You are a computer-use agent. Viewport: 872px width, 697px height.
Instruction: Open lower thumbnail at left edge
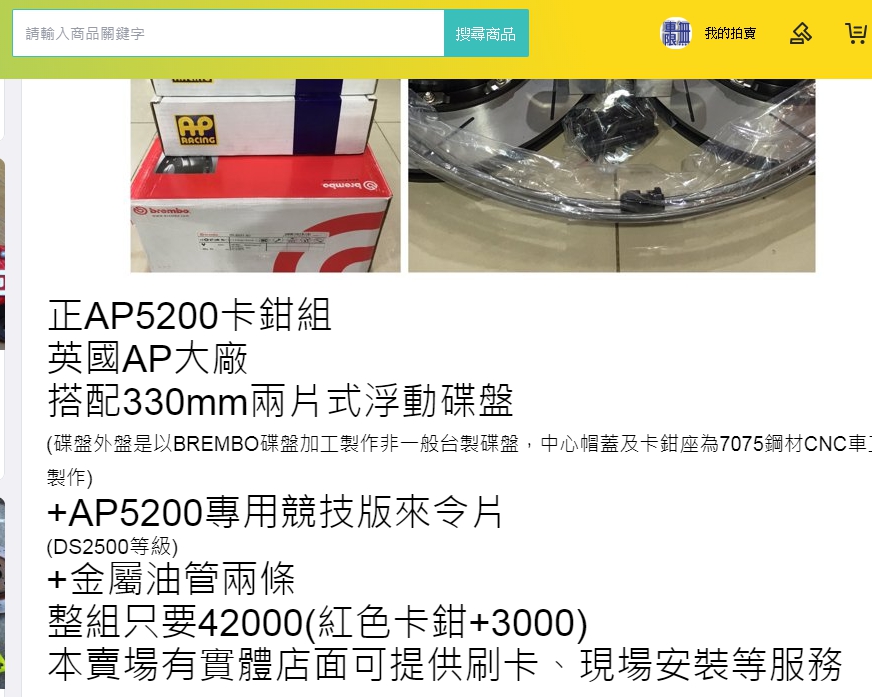2,596
